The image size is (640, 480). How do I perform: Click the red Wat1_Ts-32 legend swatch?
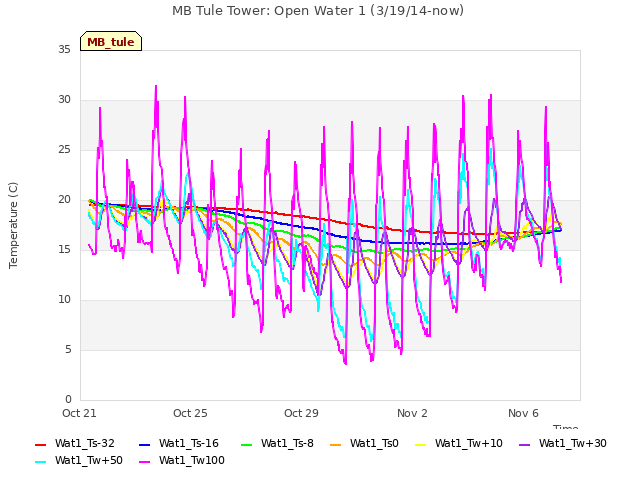(x=41, y=444)
